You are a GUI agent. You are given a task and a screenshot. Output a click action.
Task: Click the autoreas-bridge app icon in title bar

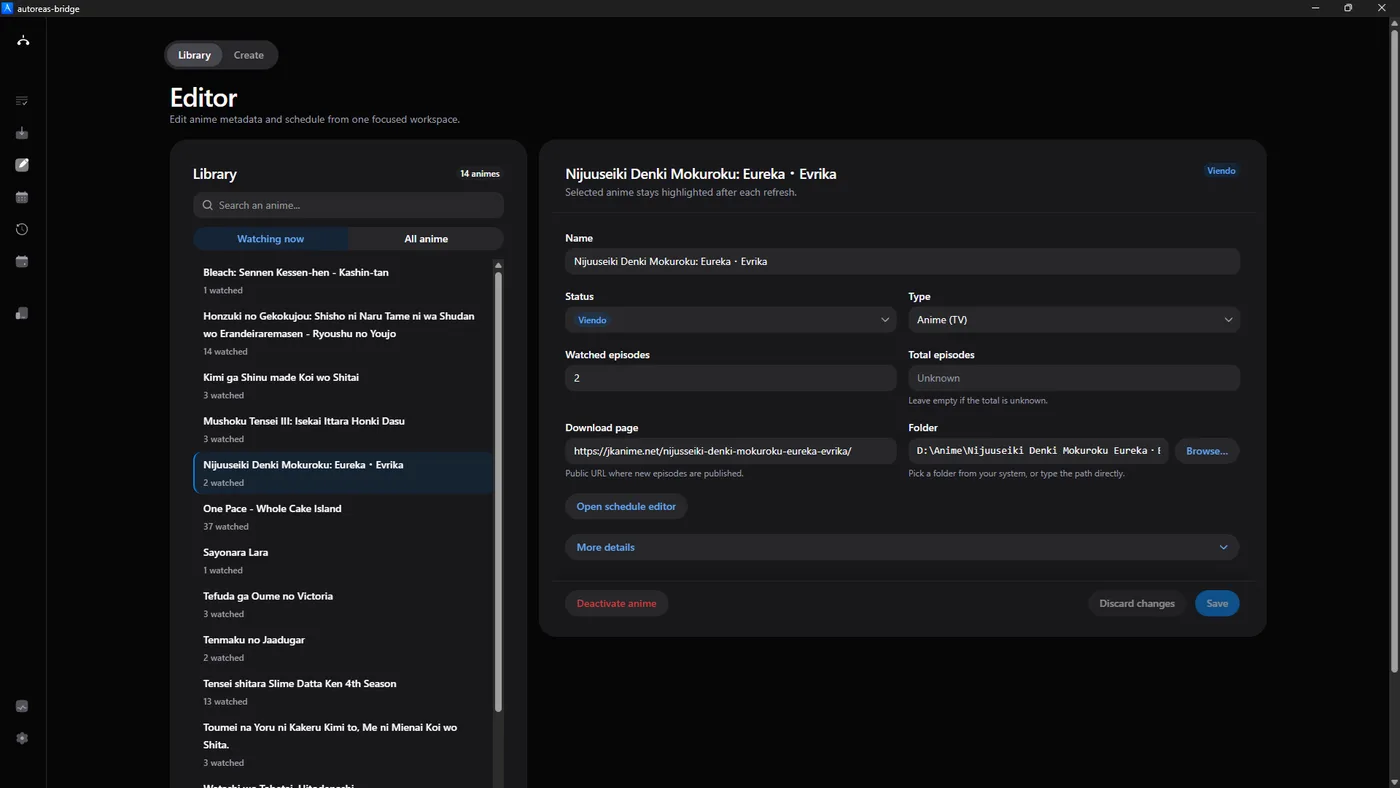(x=8, y=8)
